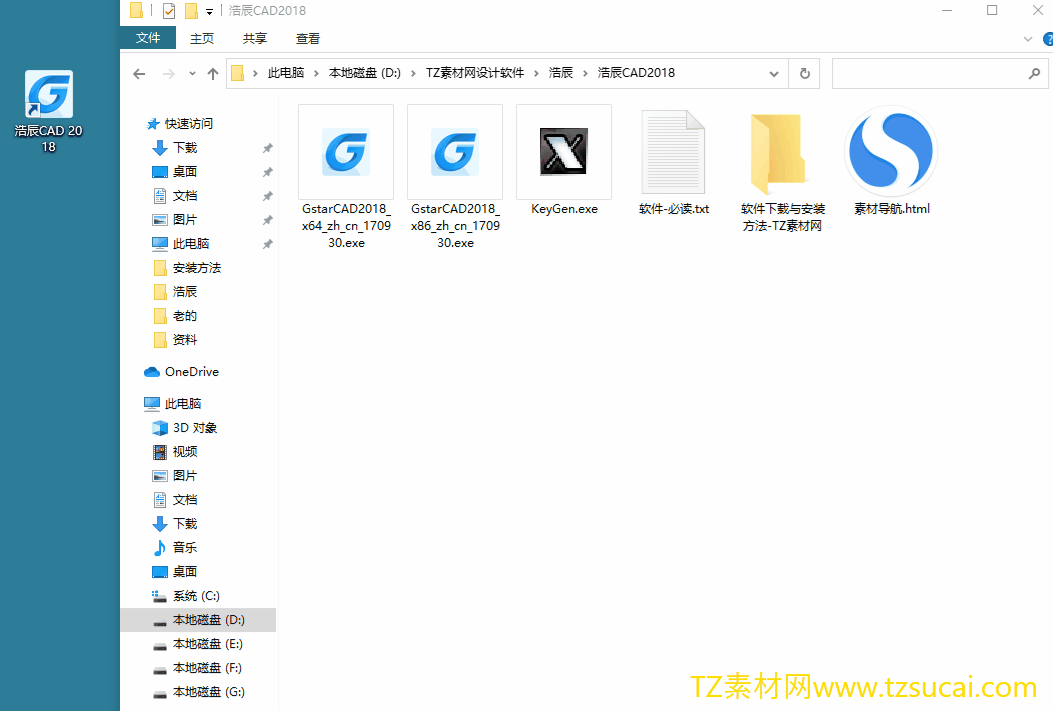Screen dimensions: 1053x711
Task: Open 系统 (C:) drive
Action: pyautogui.click(x=186, y=596)
